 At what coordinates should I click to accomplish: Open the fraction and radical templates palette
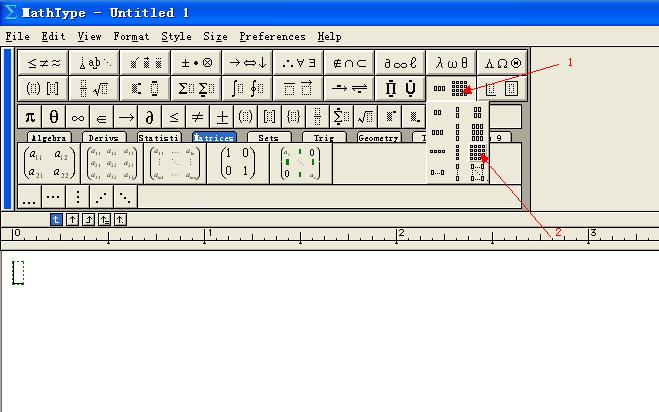pyautogui.click(x=95, y=89)
